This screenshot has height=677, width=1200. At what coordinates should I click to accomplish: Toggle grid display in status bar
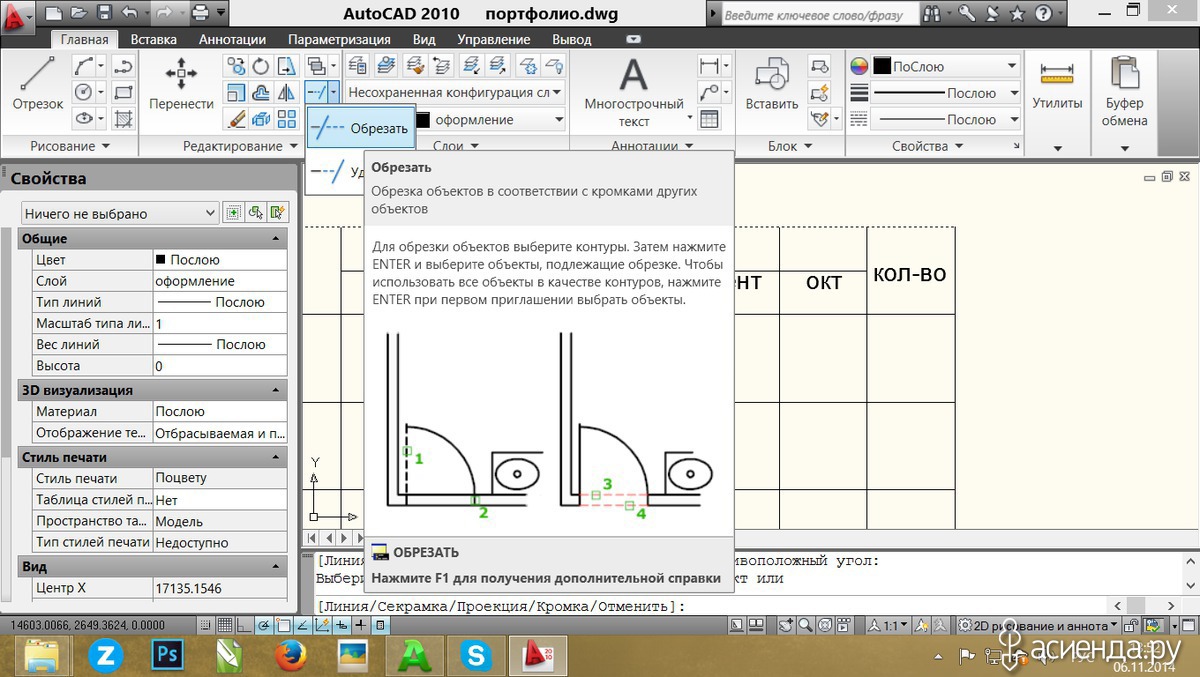click(226, 625)
